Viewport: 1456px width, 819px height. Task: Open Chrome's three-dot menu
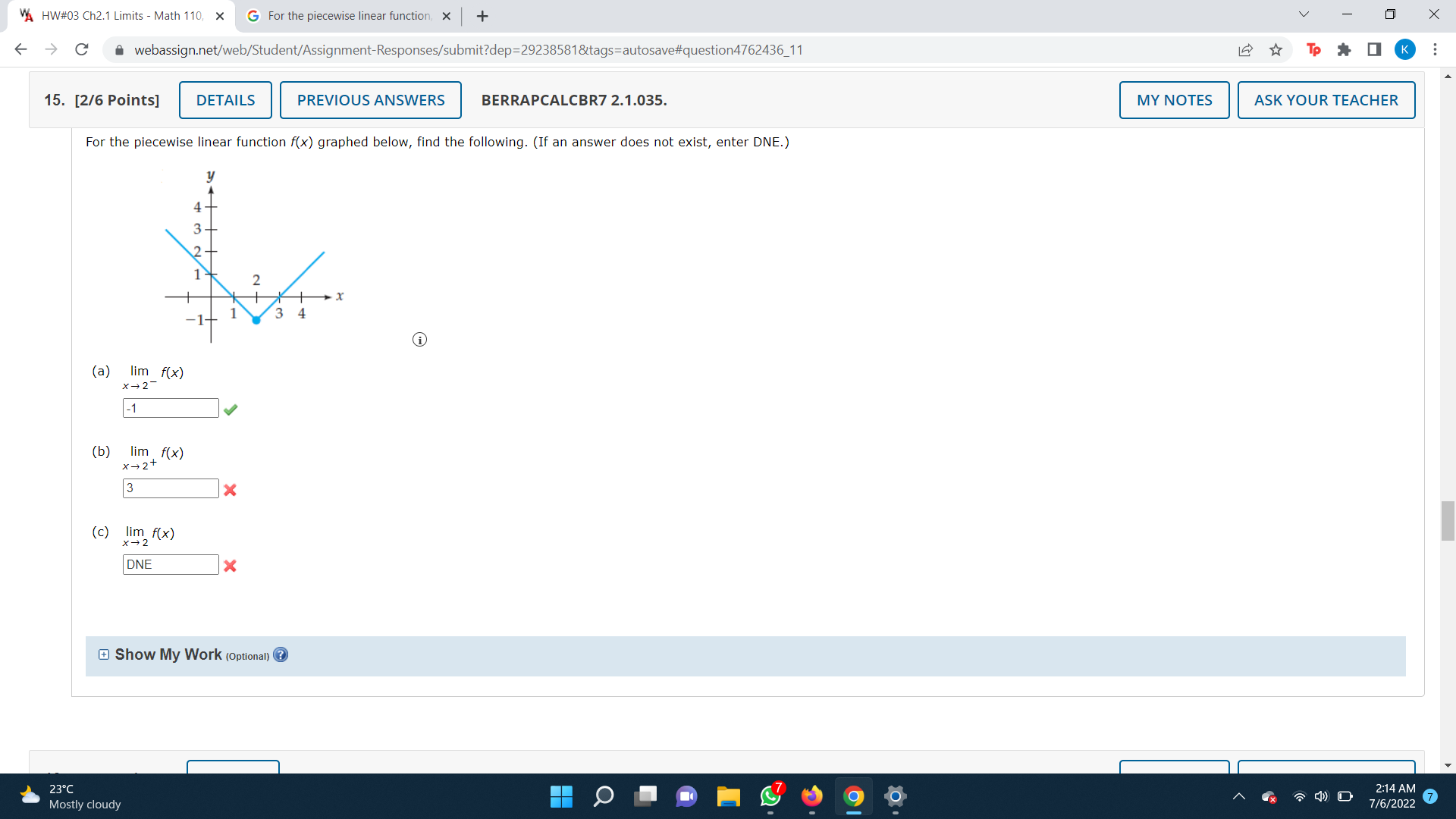(1435, 50)
